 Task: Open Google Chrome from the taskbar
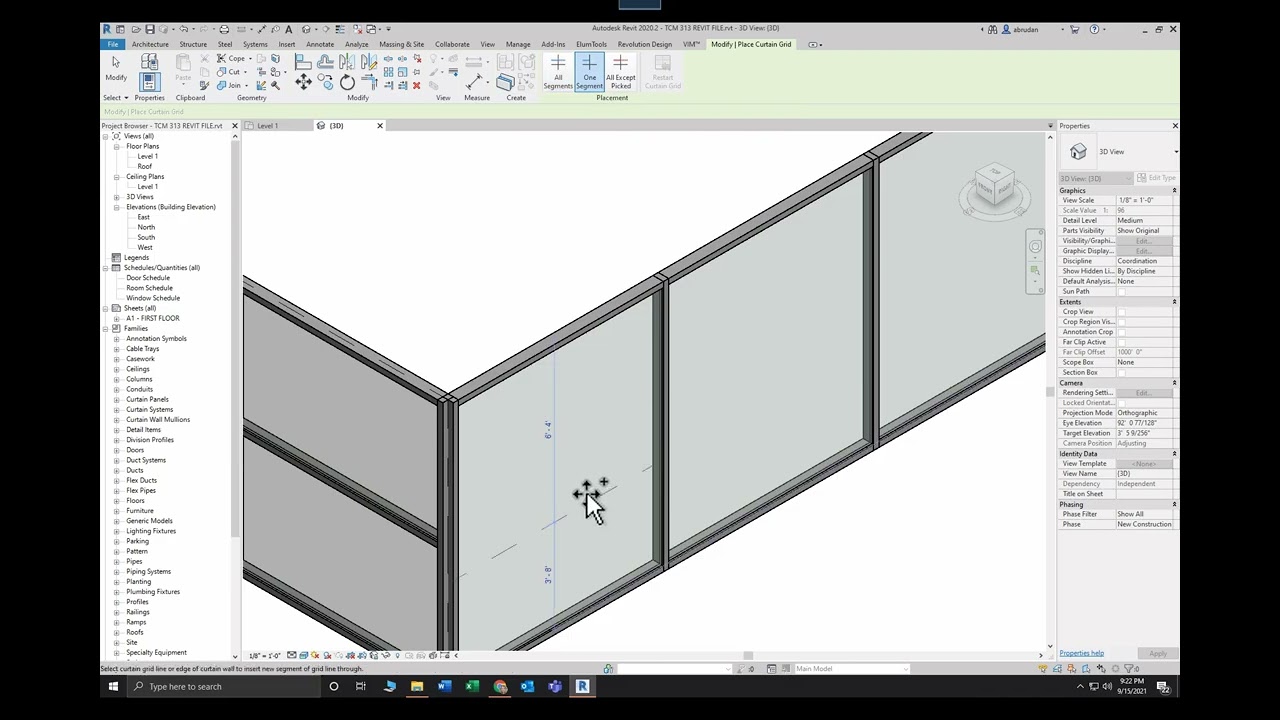(x=500, y=686)
